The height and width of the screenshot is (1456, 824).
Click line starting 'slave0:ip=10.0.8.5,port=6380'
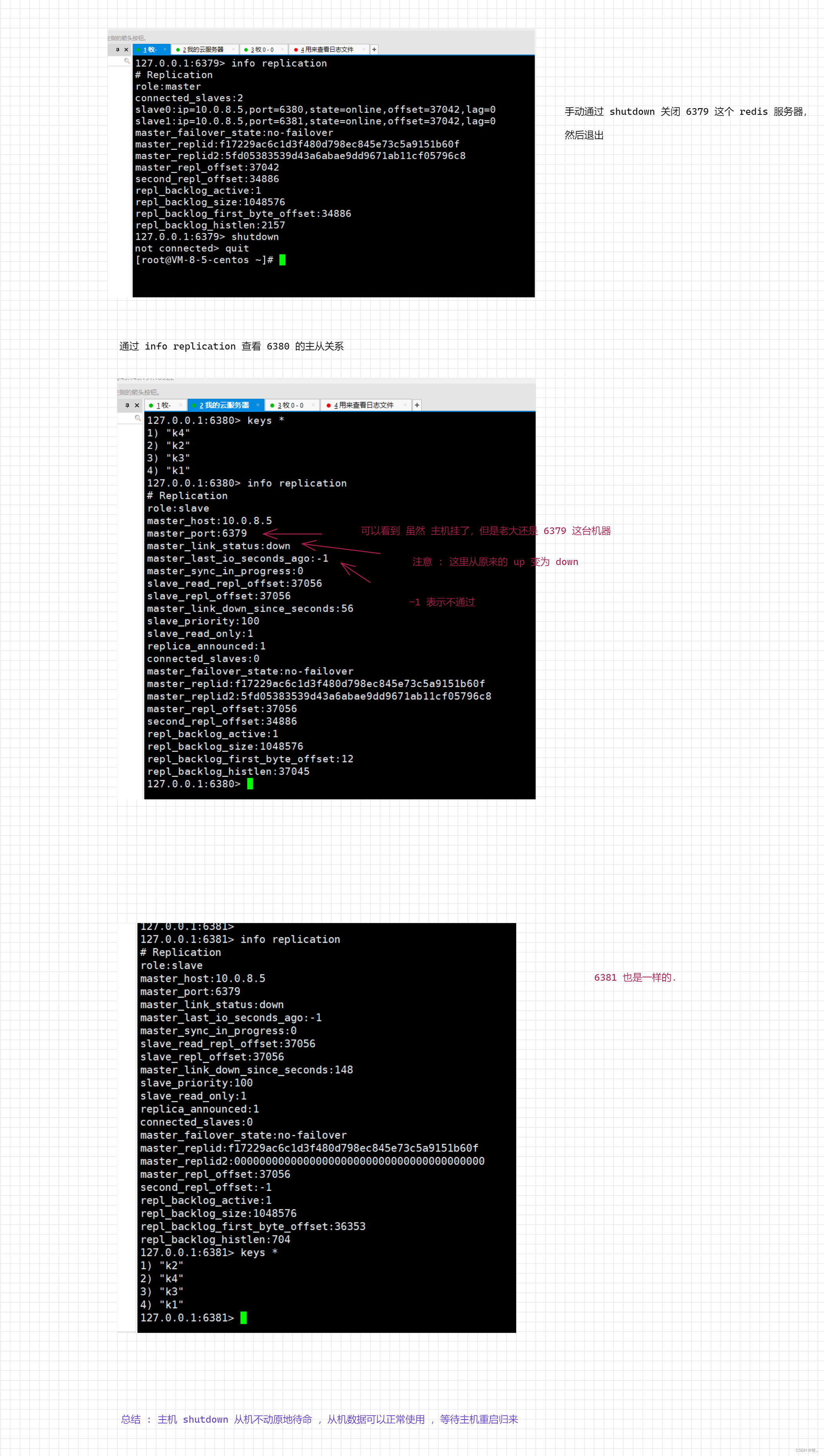coord(315,110)
